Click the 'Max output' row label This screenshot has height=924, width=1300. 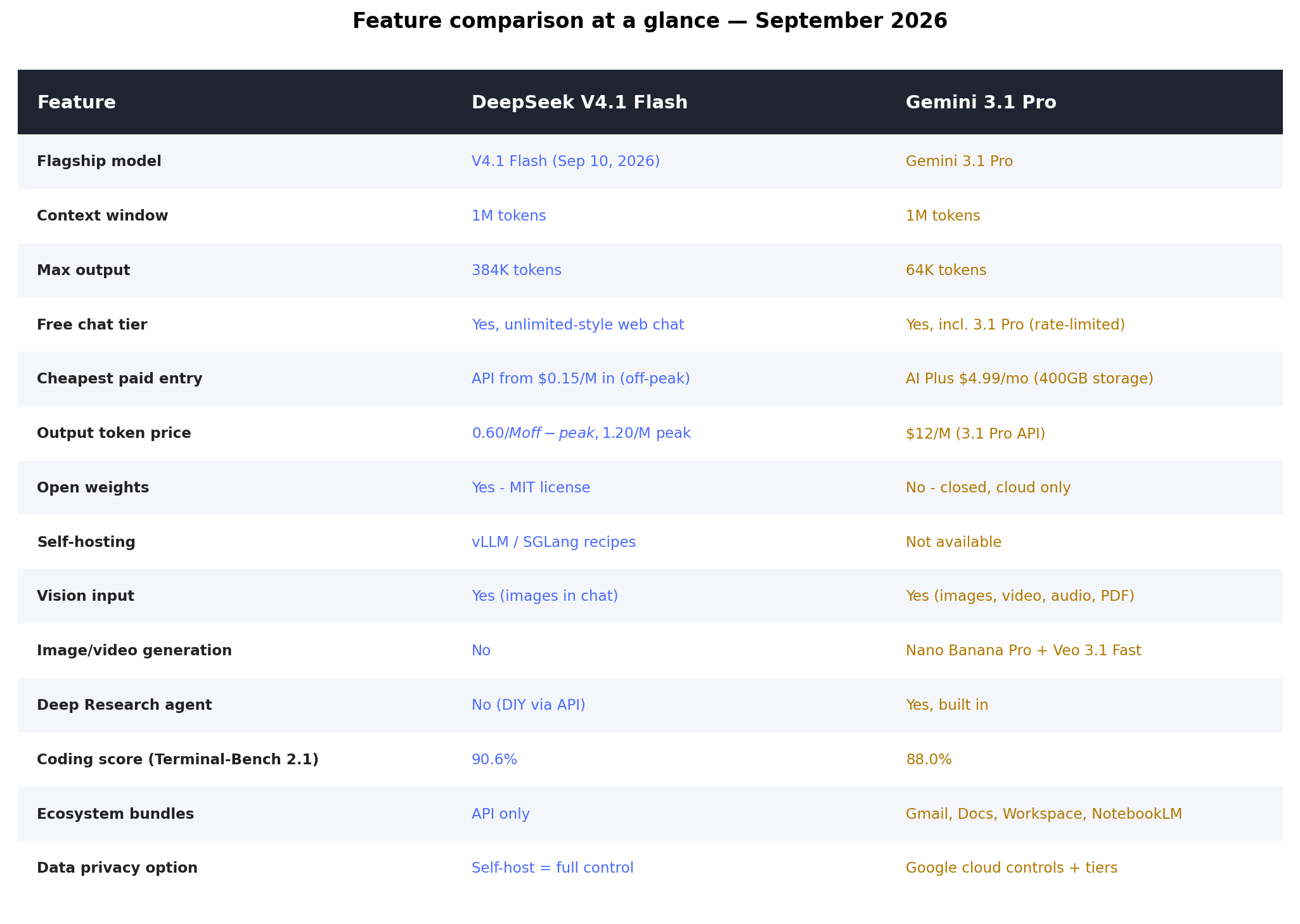(83, 271)
